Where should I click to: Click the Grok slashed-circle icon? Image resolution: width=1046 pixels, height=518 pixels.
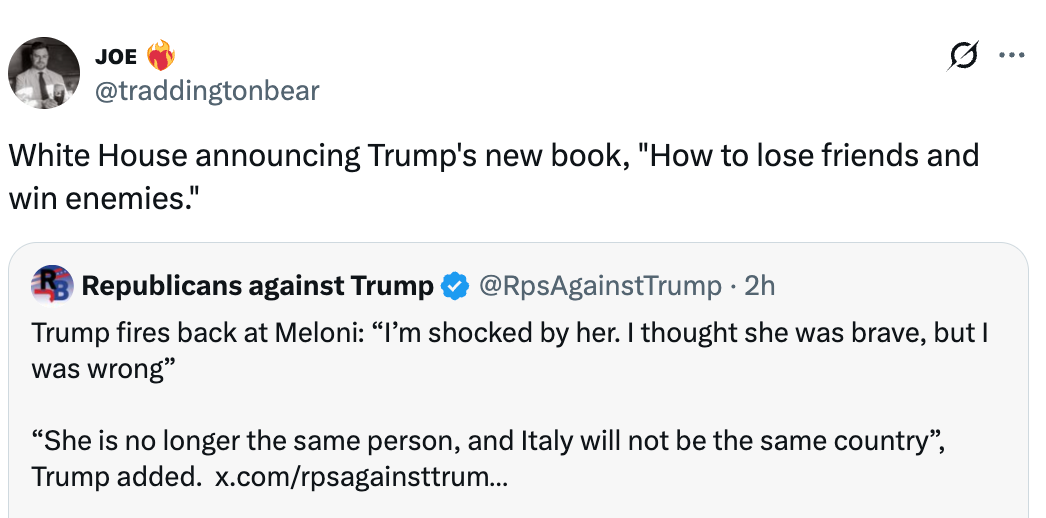tap(962, 58)
